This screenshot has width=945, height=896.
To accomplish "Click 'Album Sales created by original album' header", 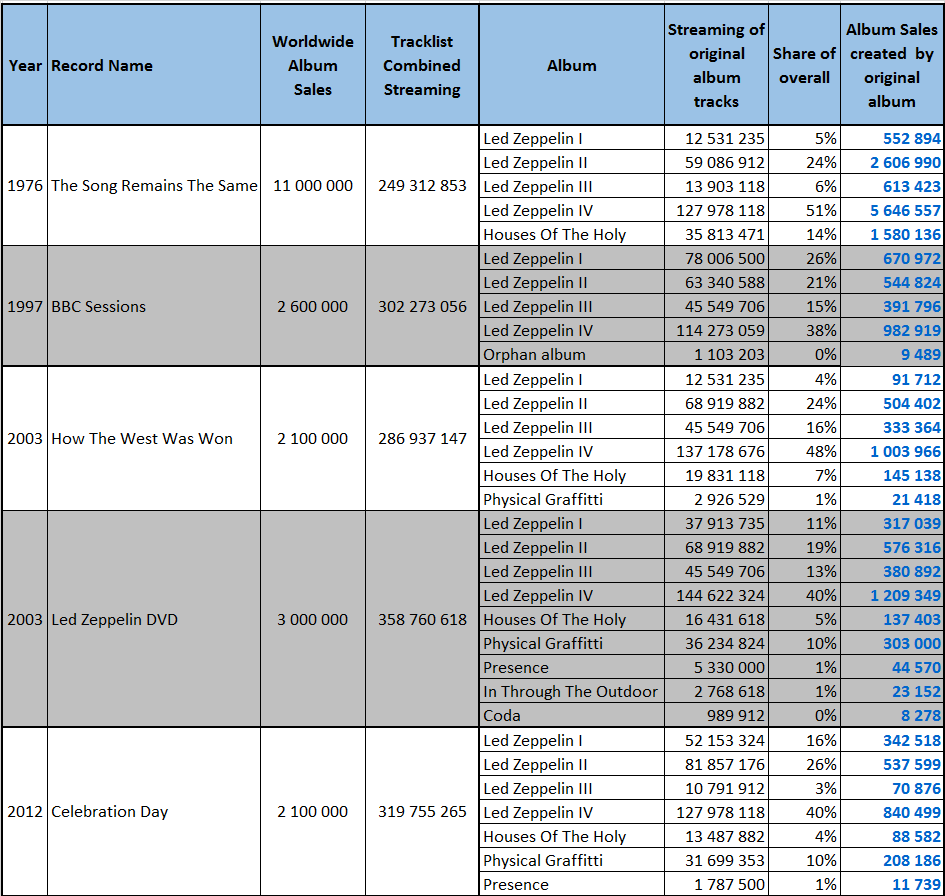I will [892, 65].
